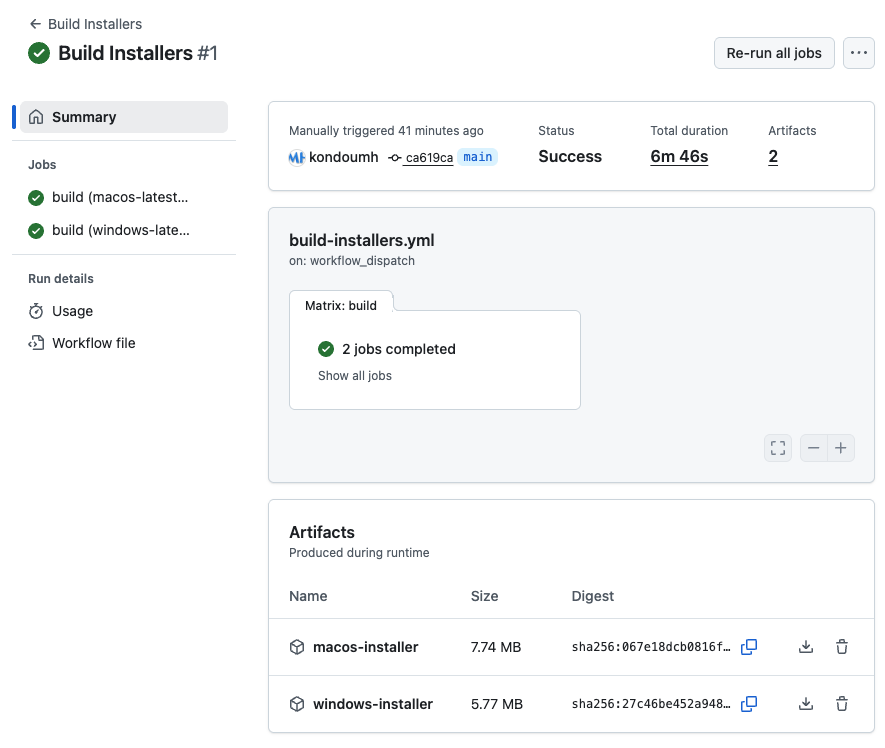Screen dimensions: 885x748
Task: Open the Workflow file page
Action: pyautogui.click(x=93, y=343)
